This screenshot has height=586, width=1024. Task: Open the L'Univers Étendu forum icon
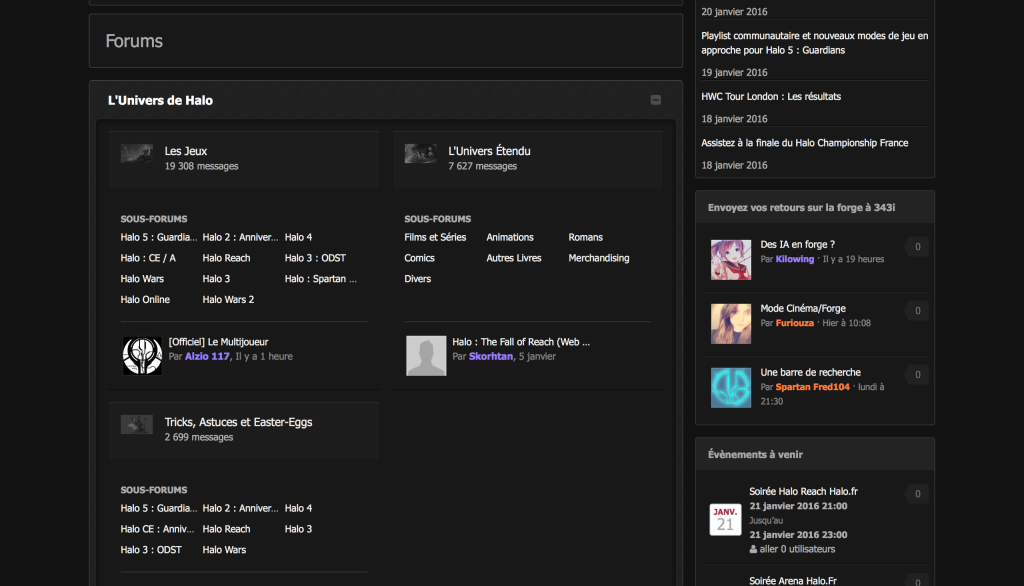[420, 154]
